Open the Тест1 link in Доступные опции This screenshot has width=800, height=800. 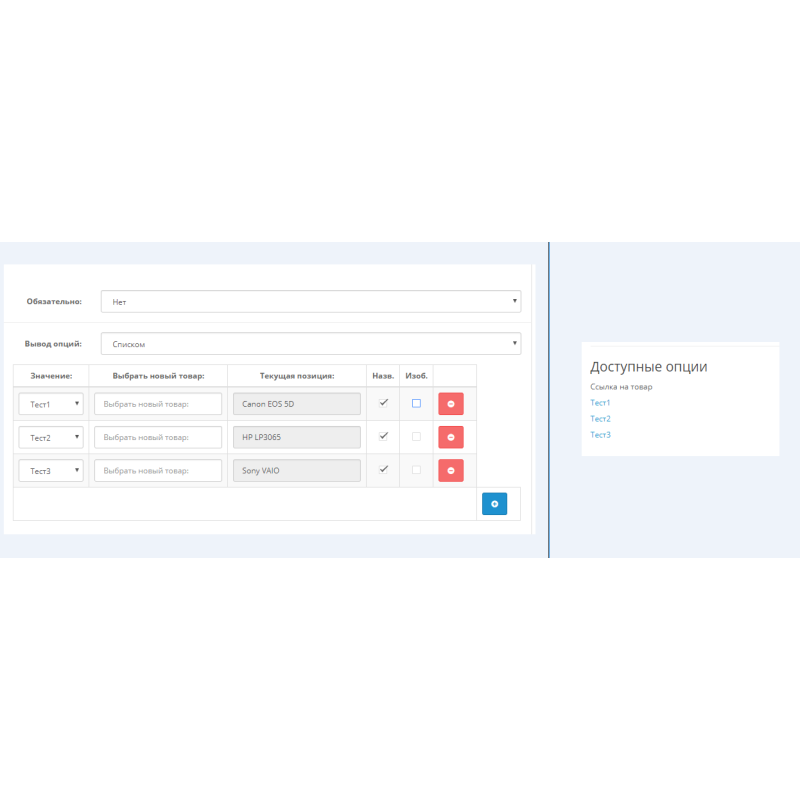pyautogui.click(x=600, y=402)
